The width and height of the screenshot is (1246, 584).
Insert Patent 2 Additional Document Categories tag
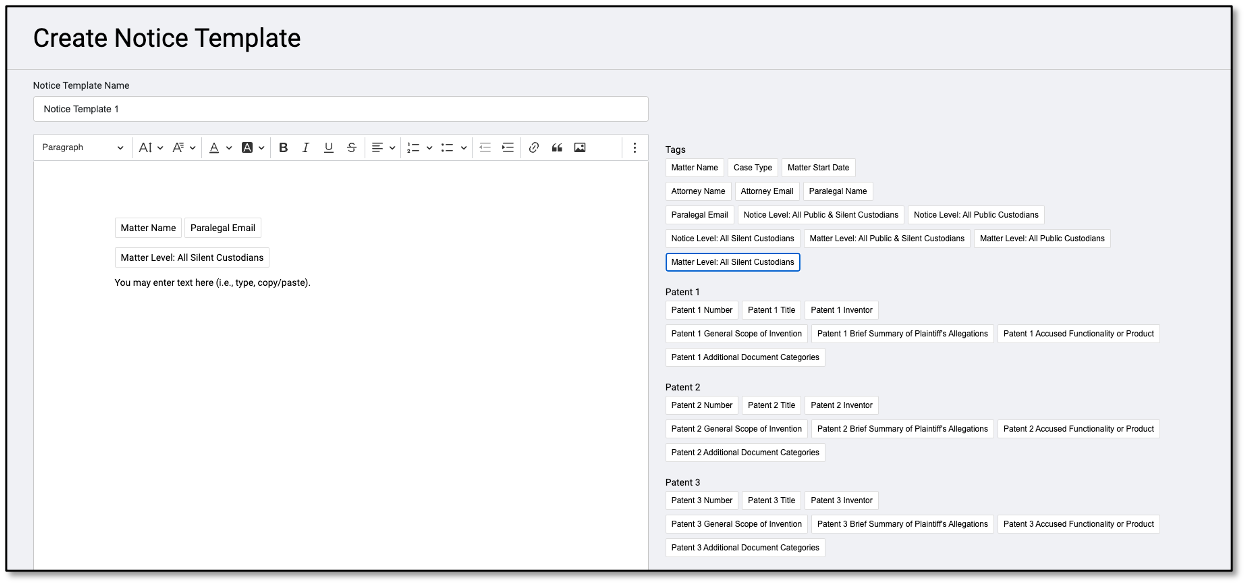[745, 453]
